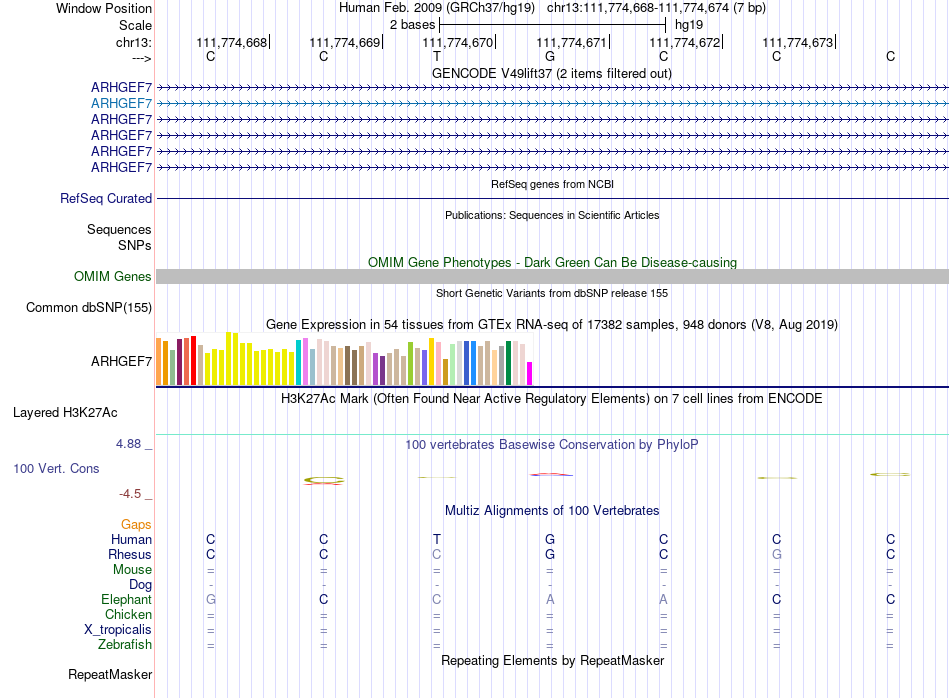Select the OMIM Genes gray bar
The width and height of the screenshot is (950, 698).
[552, 276]
